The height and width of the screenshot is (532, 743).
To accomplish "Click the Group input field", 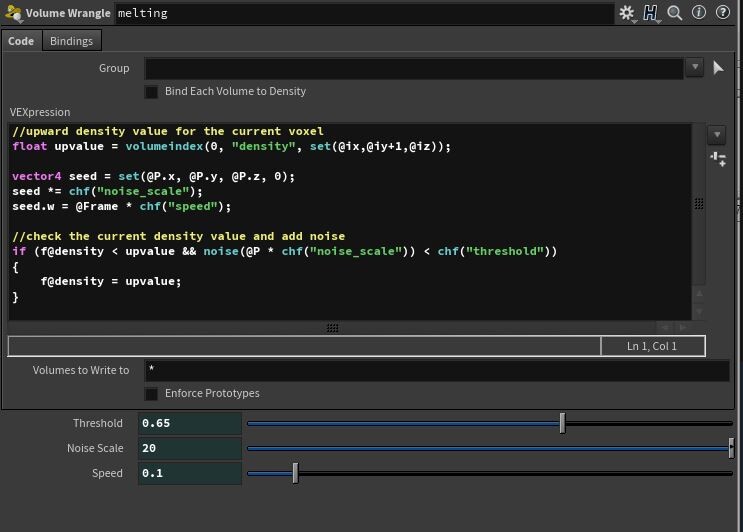I will (414, 68).
